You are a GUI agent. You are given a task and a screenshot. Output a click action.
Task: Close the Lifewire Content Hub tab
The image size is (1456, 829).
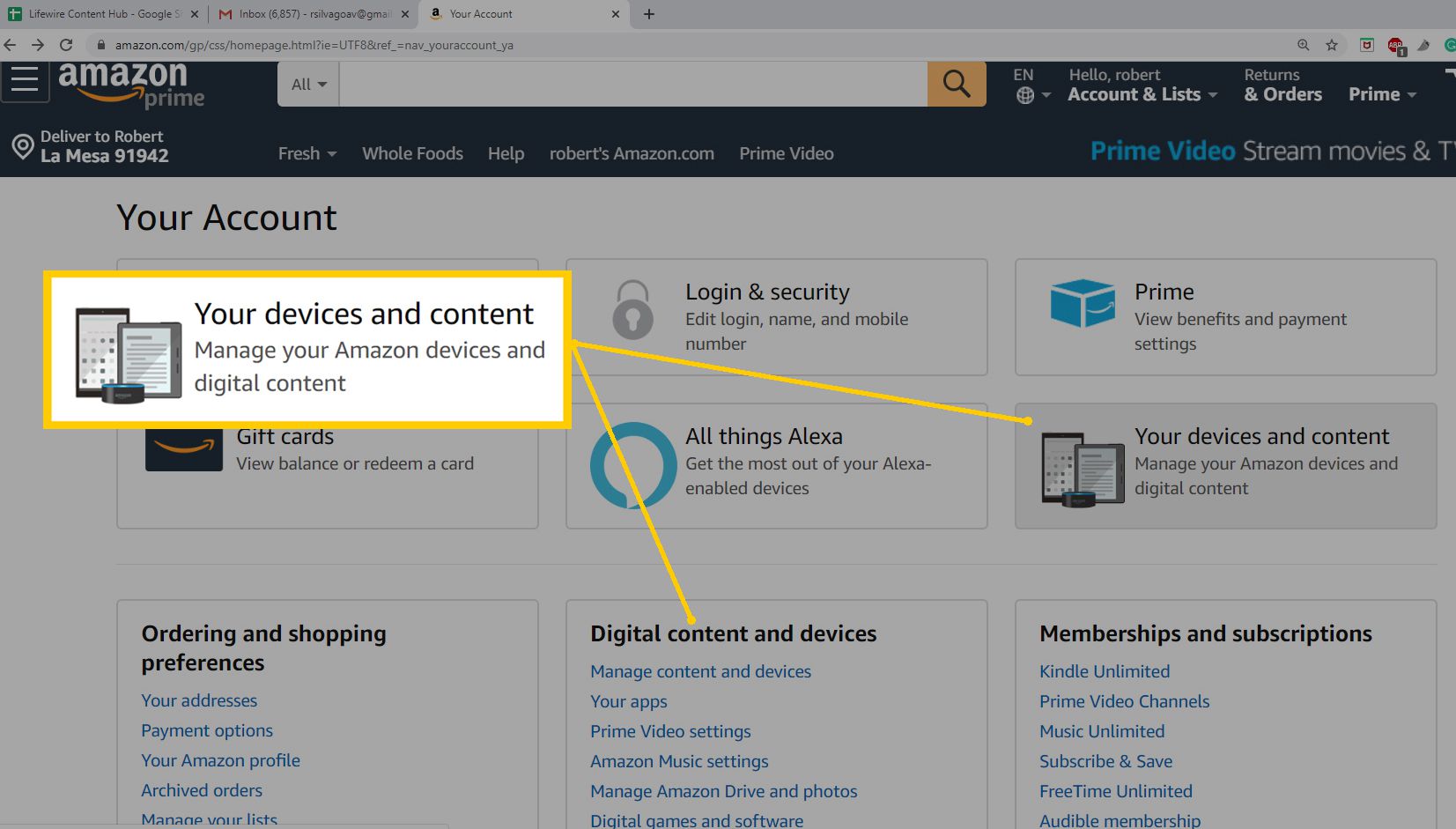(195, 14)
